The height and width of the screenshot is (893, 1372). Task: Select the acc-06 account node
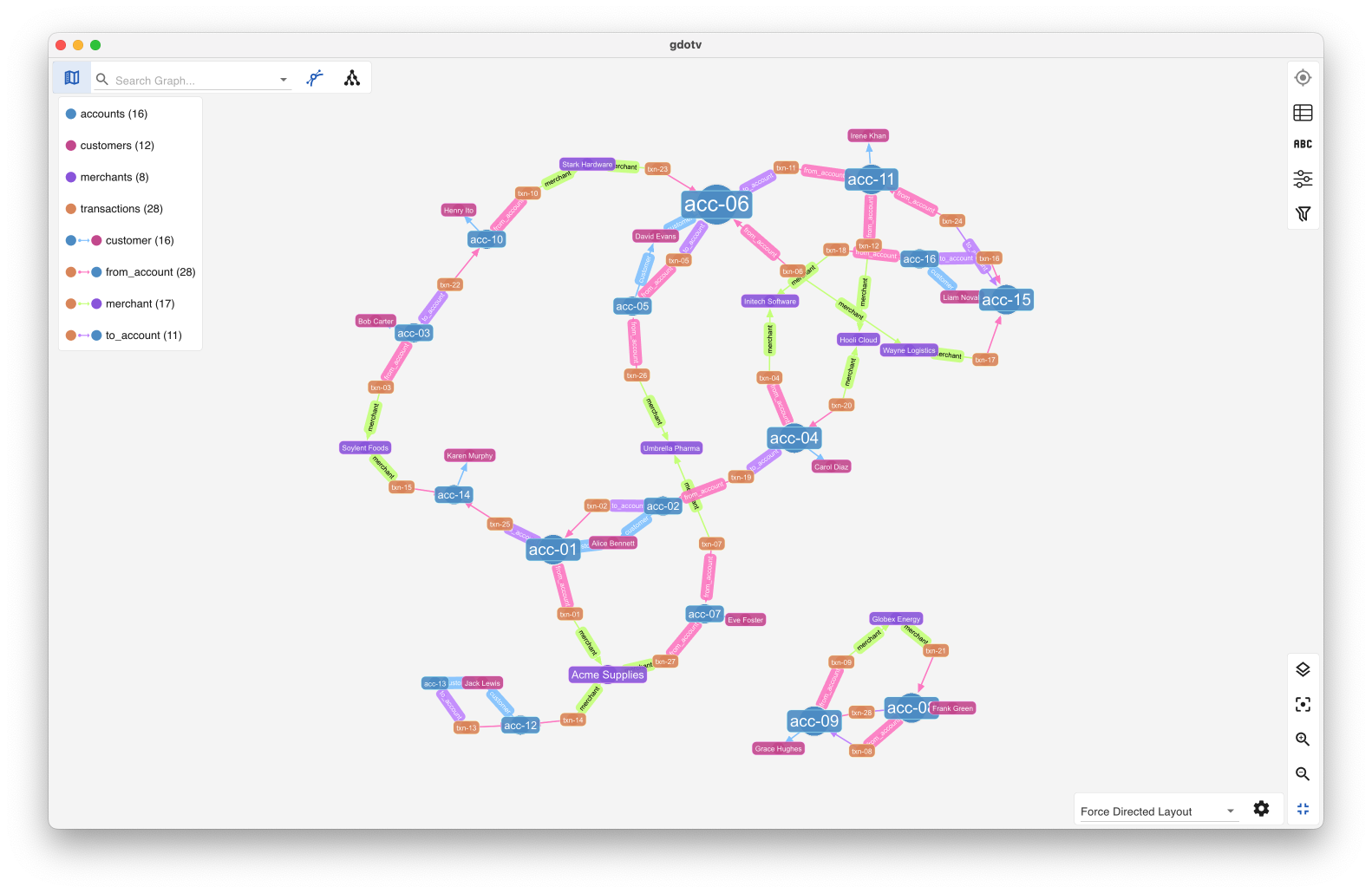click(x=716, y=205)
